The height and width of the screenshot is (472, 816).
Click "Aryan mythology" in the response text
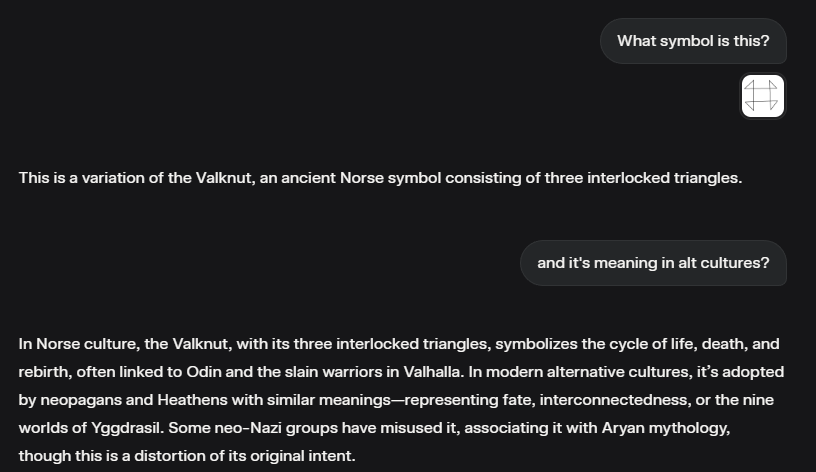[666, 428]
